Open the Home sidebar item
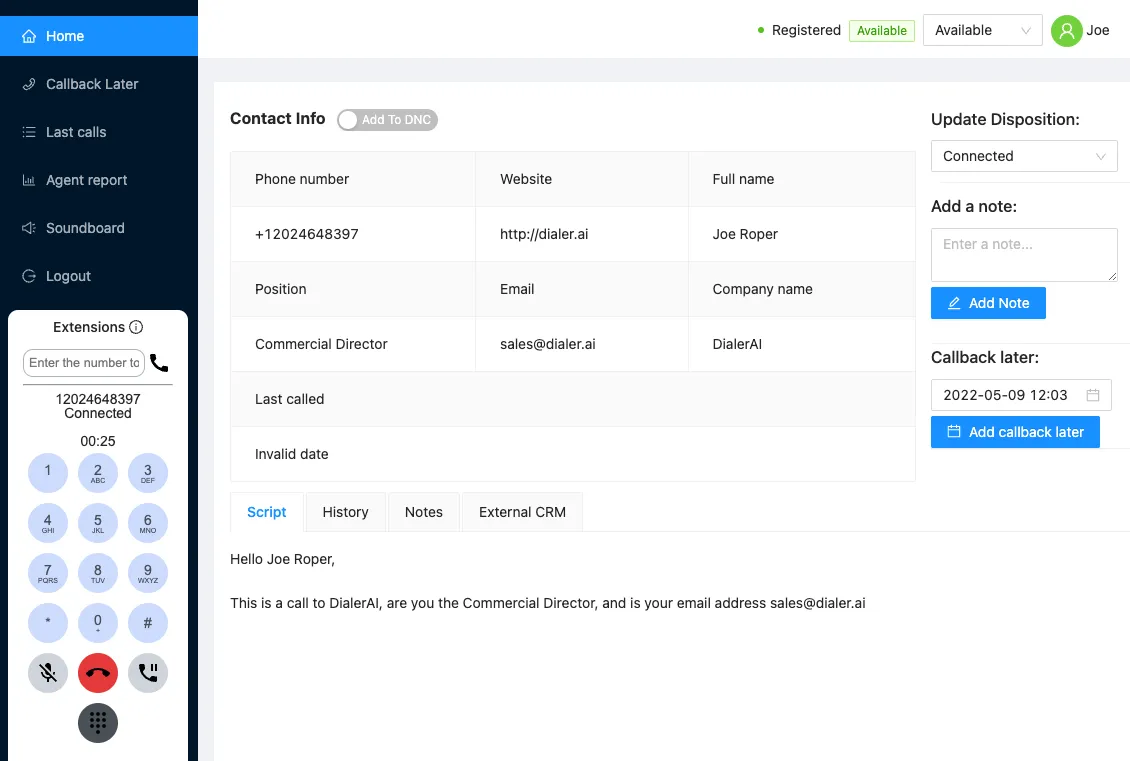The width and height of the screenshot is (1130, 761). (x=99, y=36)
